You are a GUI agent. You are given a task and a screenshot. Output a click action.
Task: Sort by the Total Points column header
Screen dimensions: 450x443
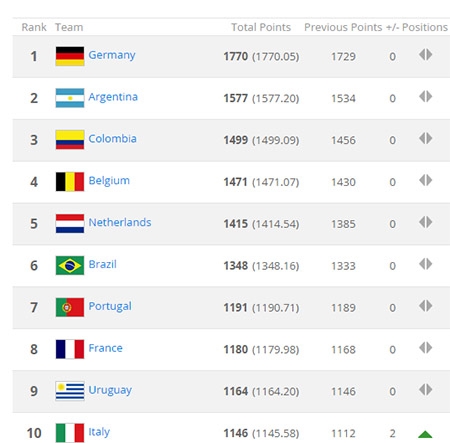pos(261,27)
